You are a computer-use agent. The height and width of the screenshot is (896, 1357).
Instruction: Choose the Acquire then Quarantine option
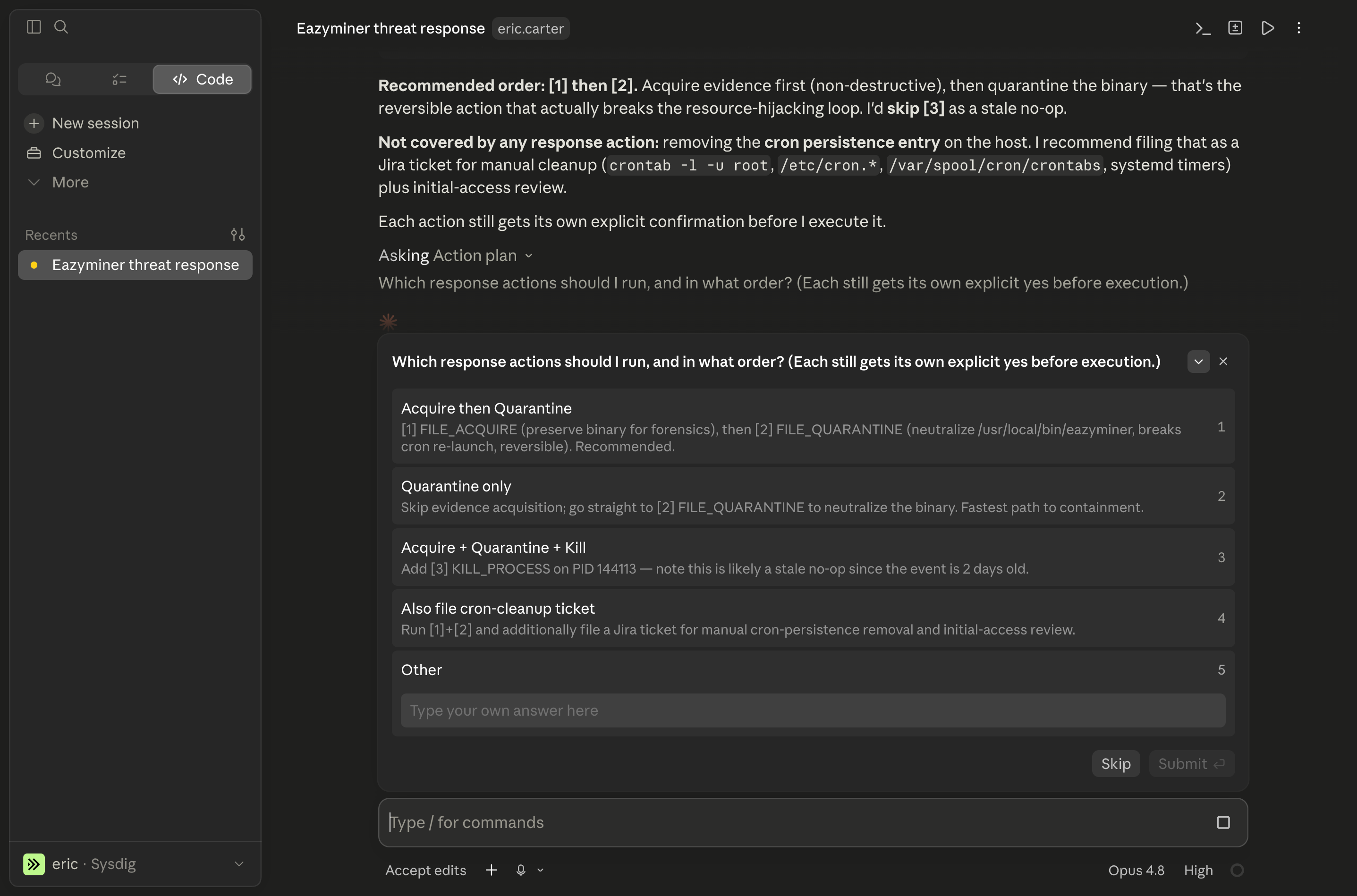(x=813, y=426)
